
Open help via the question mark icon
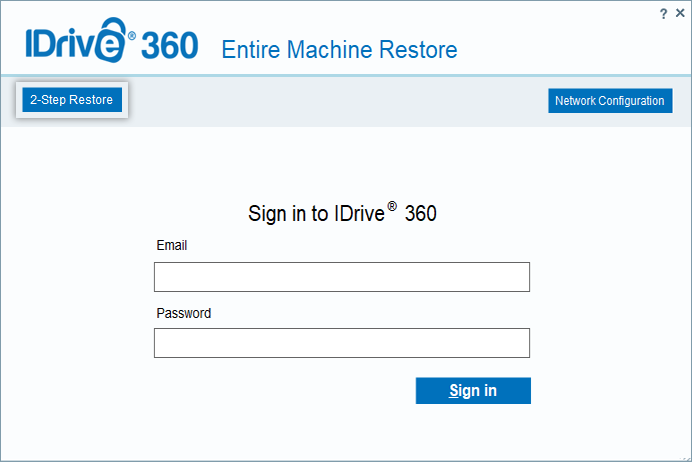663,14
